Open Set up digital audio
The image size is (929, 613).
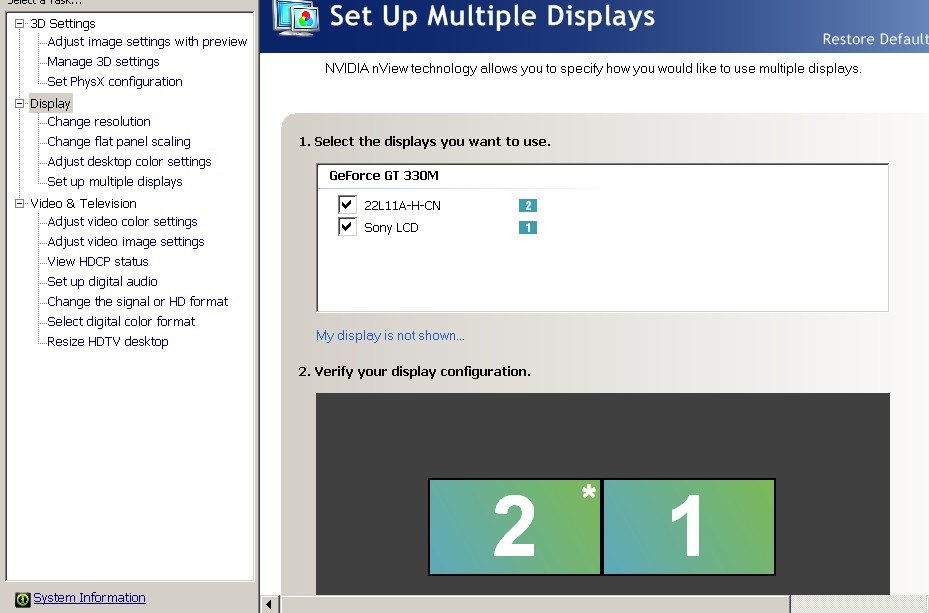point(102,282)
